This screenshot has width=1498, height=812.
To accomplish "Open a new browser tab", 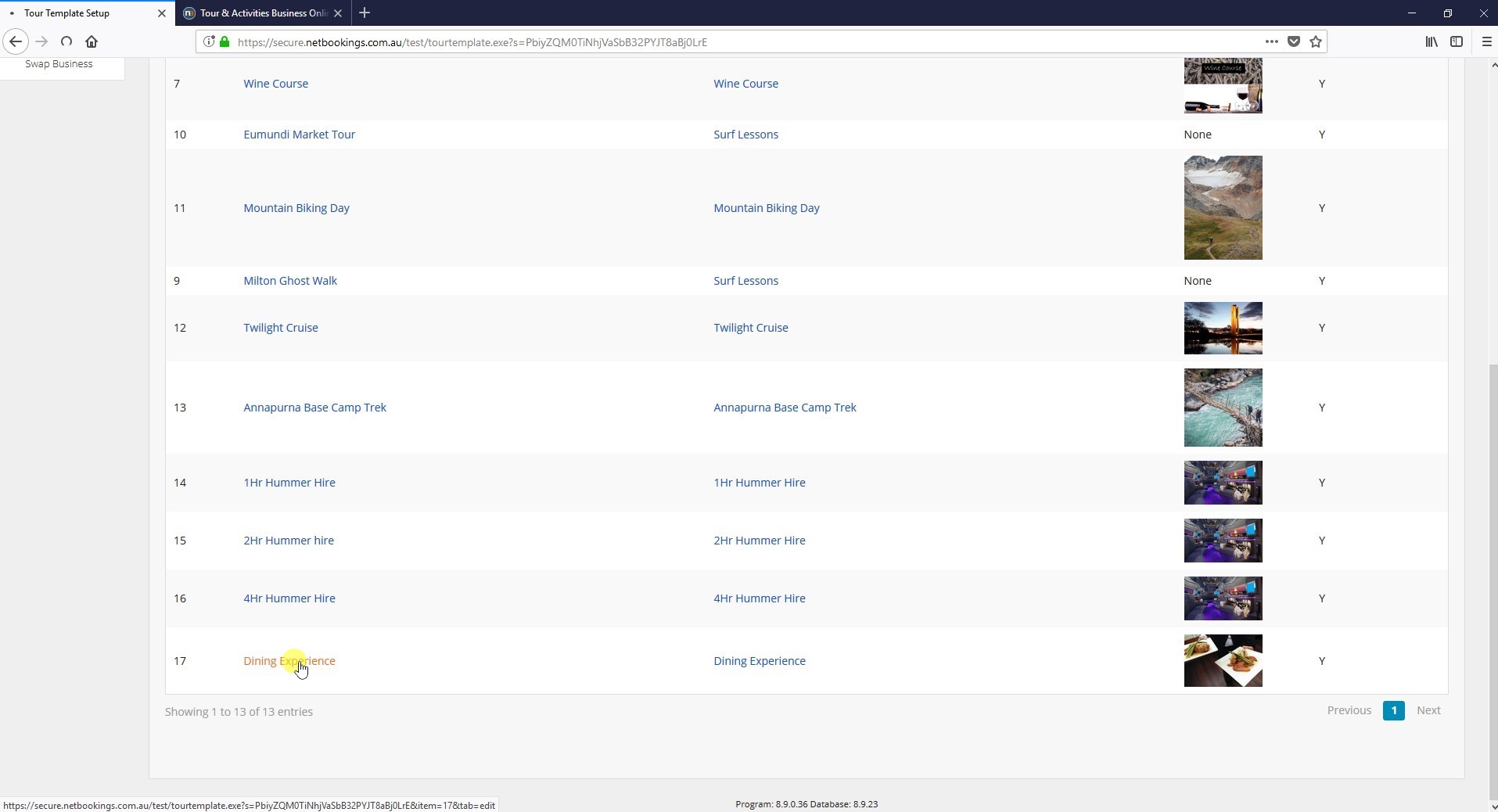I will (x=365, y=13).
